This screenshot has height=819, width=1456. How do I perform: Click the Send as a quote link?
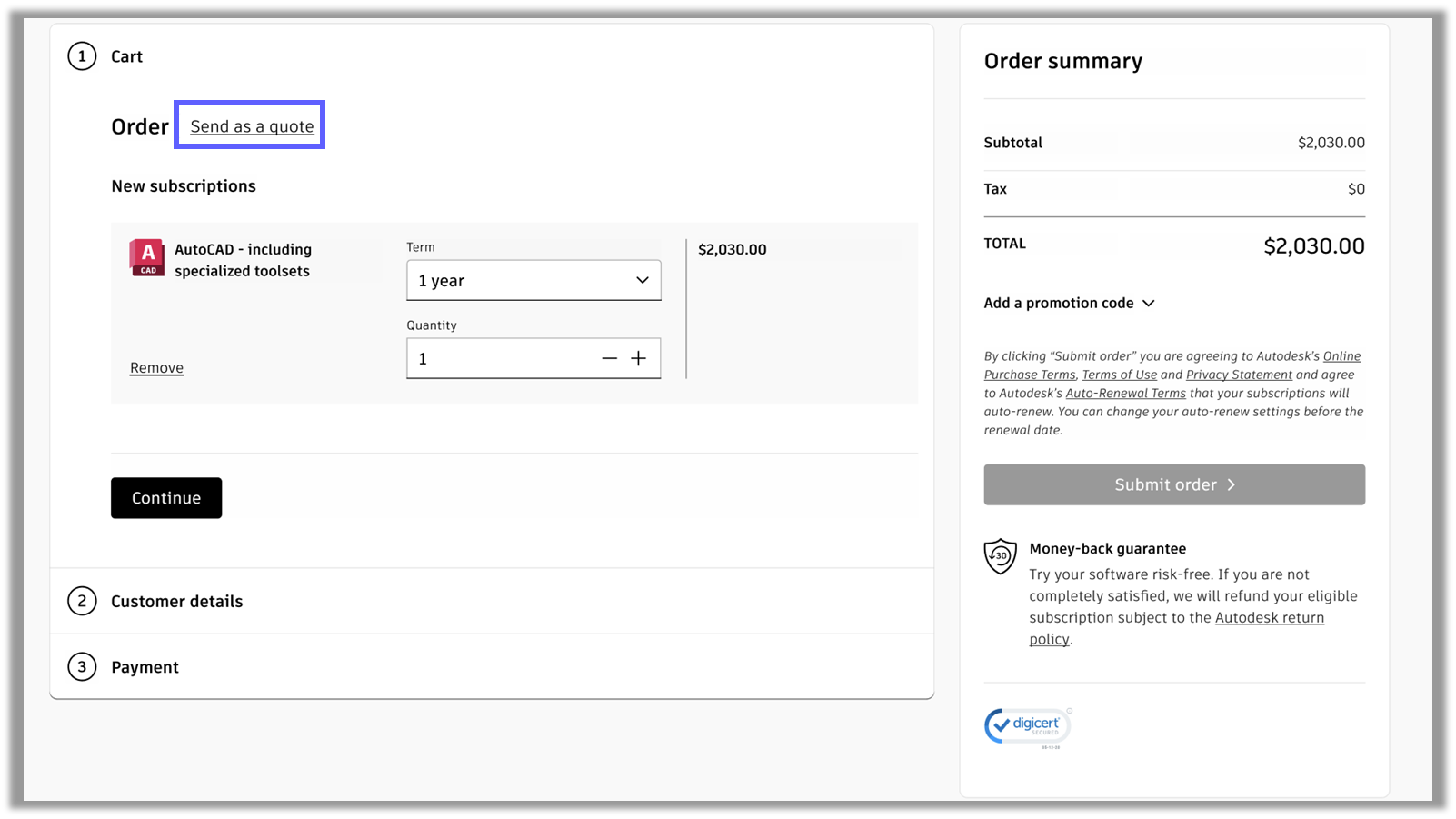(x=252, y=126)
